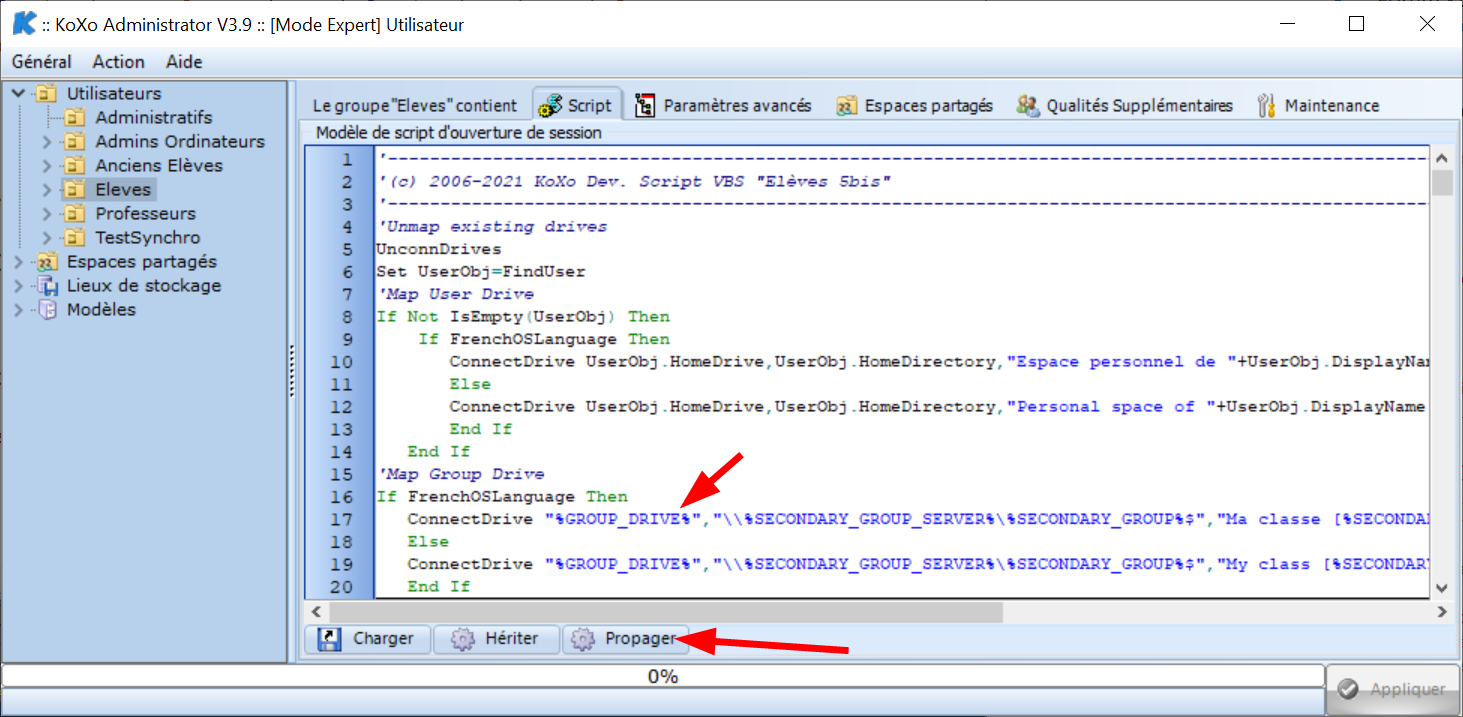Select Modèles in the tree
Image resolution: width=1463 pixels, height=717 pixels.
[x=101, y=309]
